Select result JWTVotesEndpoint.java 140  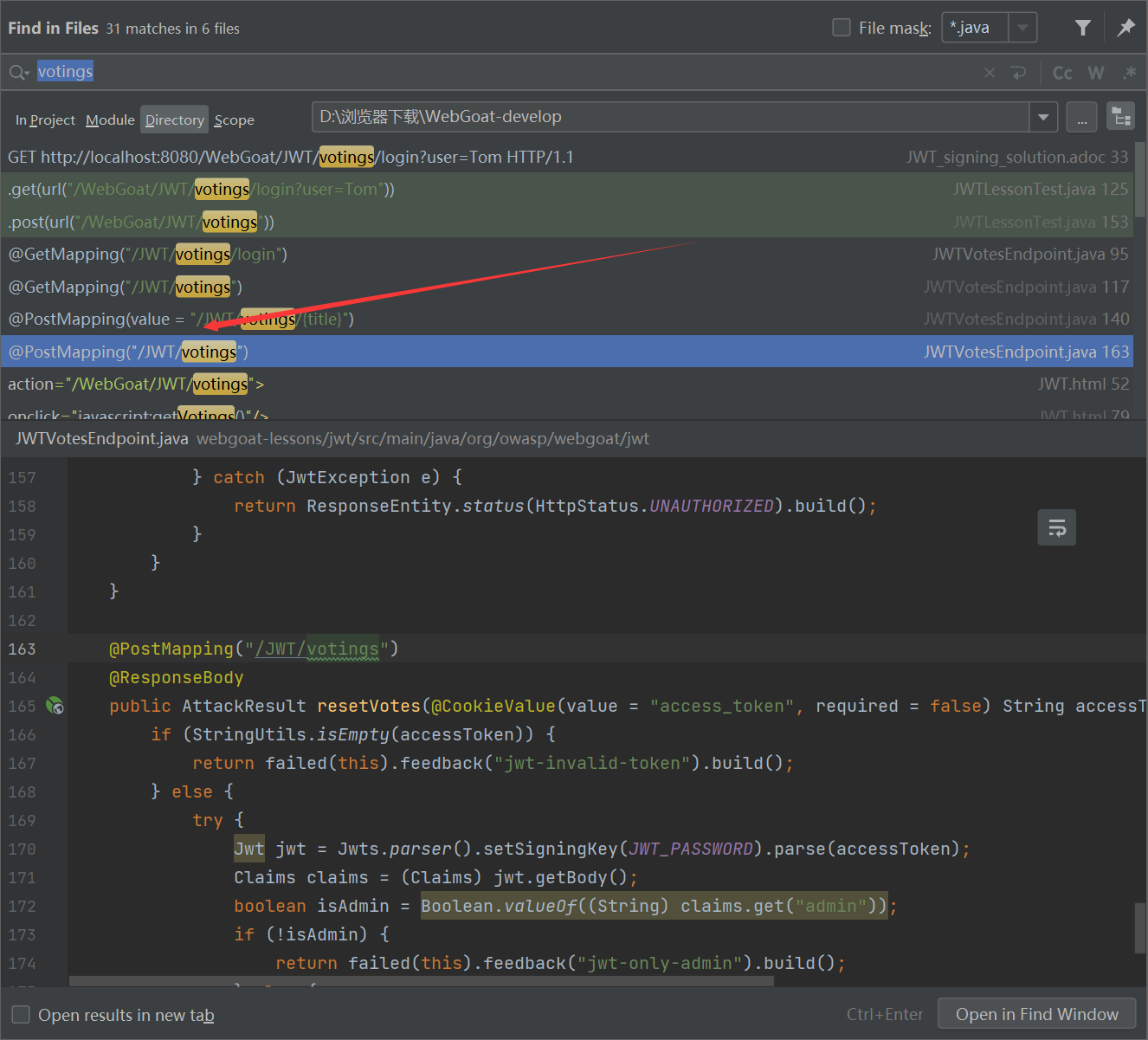567,319
